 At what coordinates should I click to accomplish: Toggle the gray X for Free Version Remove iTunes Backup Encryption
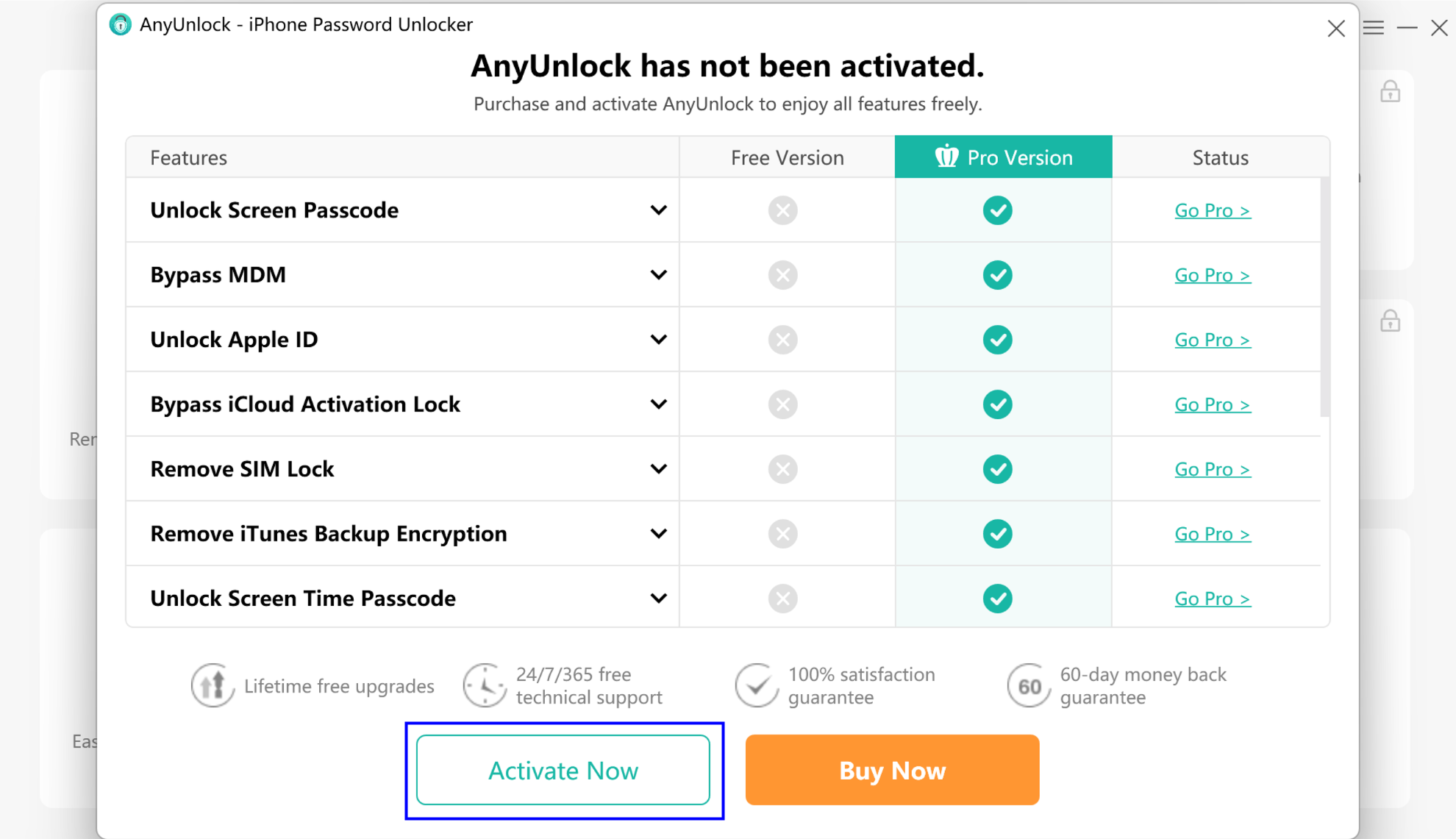coord(783,533)
